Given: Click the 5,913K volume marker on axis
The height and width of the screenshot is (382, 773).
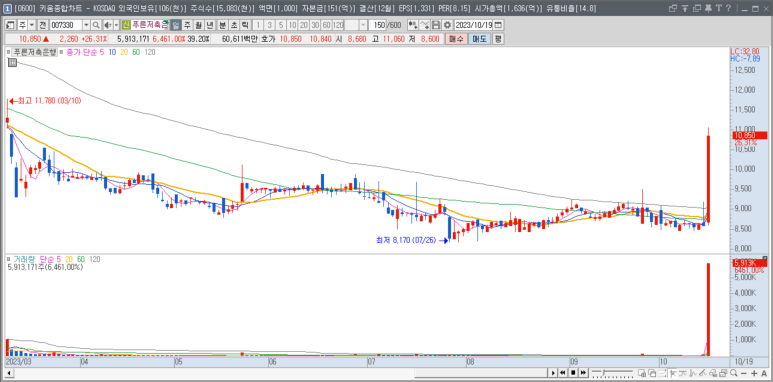Looking at the screenshot, I should tap(750, 263).
